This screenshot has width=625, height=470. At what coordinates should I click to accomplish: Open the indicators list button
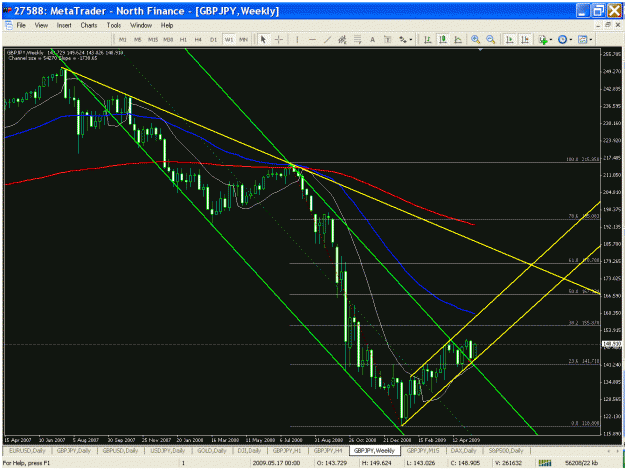coord(542,39)
